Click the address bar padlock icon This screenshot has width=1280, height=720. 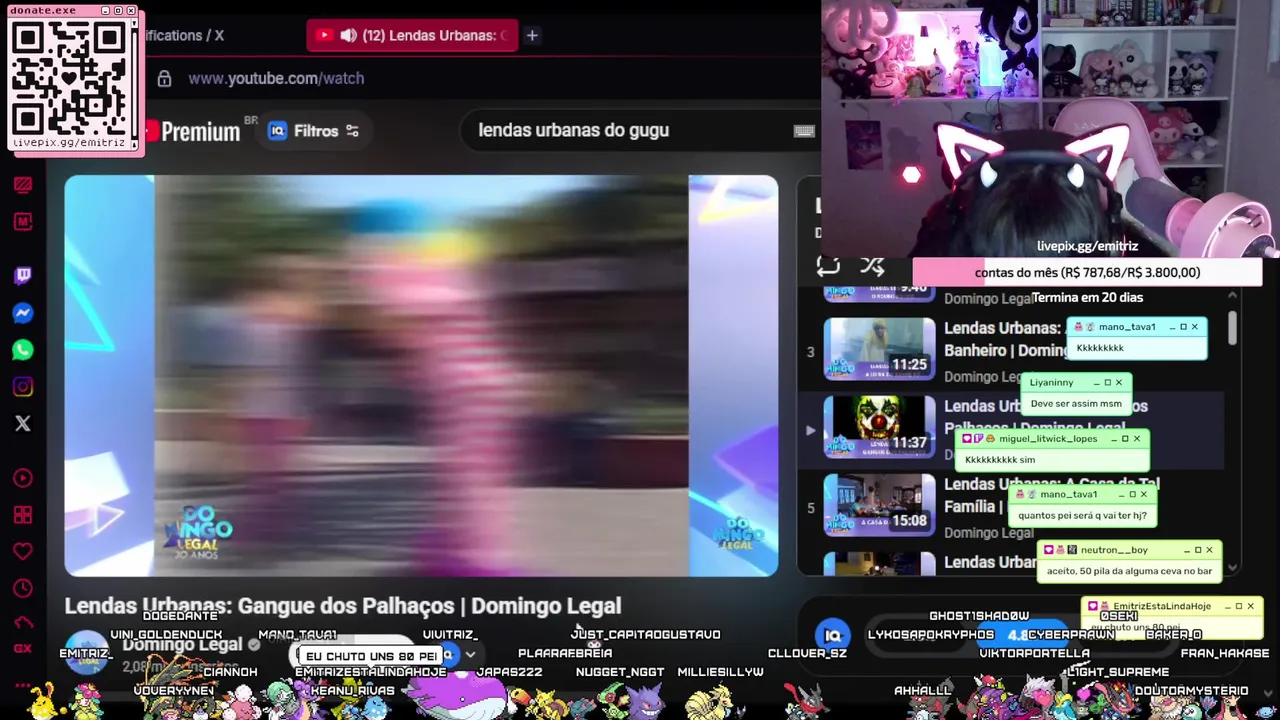[164, 78]
